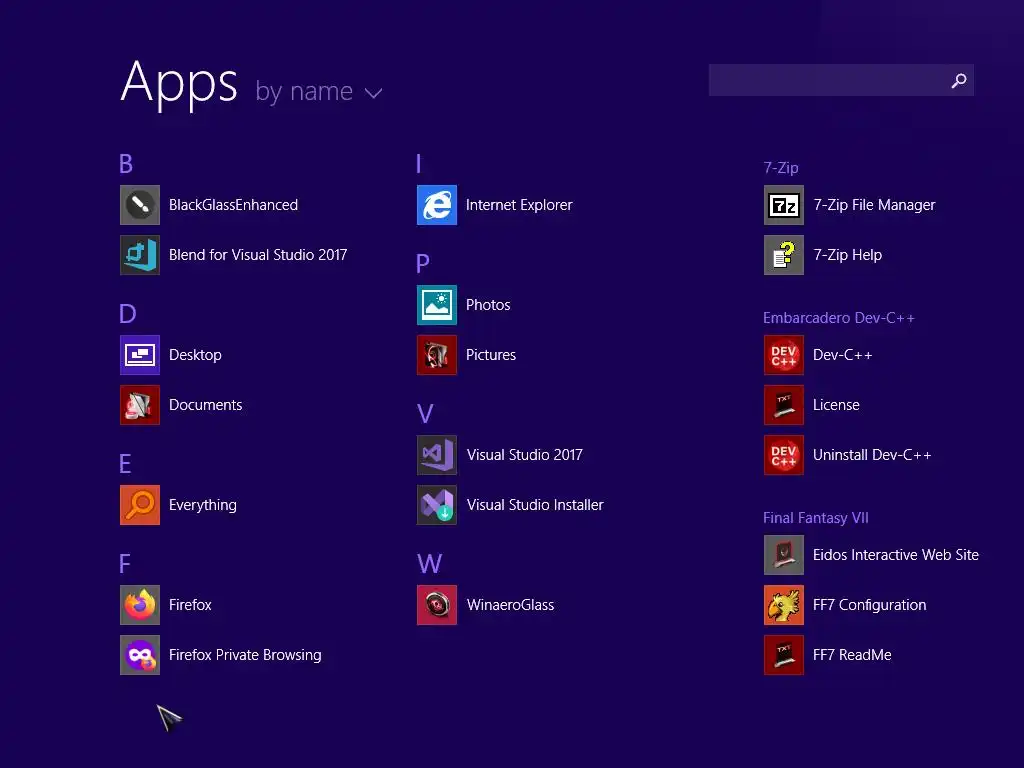
Task: Launch the WinaeroGlass icon
Action: click(437, 605)
